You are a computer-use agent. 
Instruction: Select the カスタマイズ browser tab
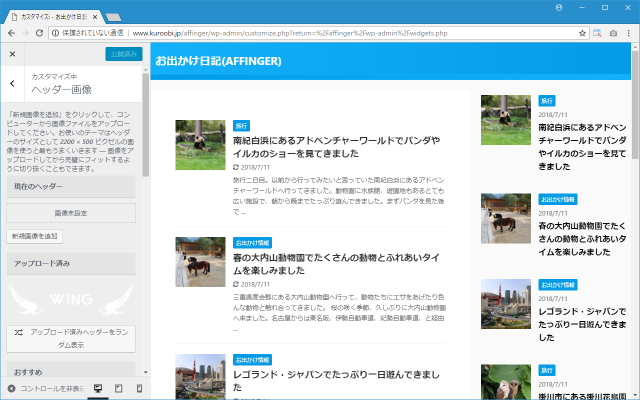(50, 10)
